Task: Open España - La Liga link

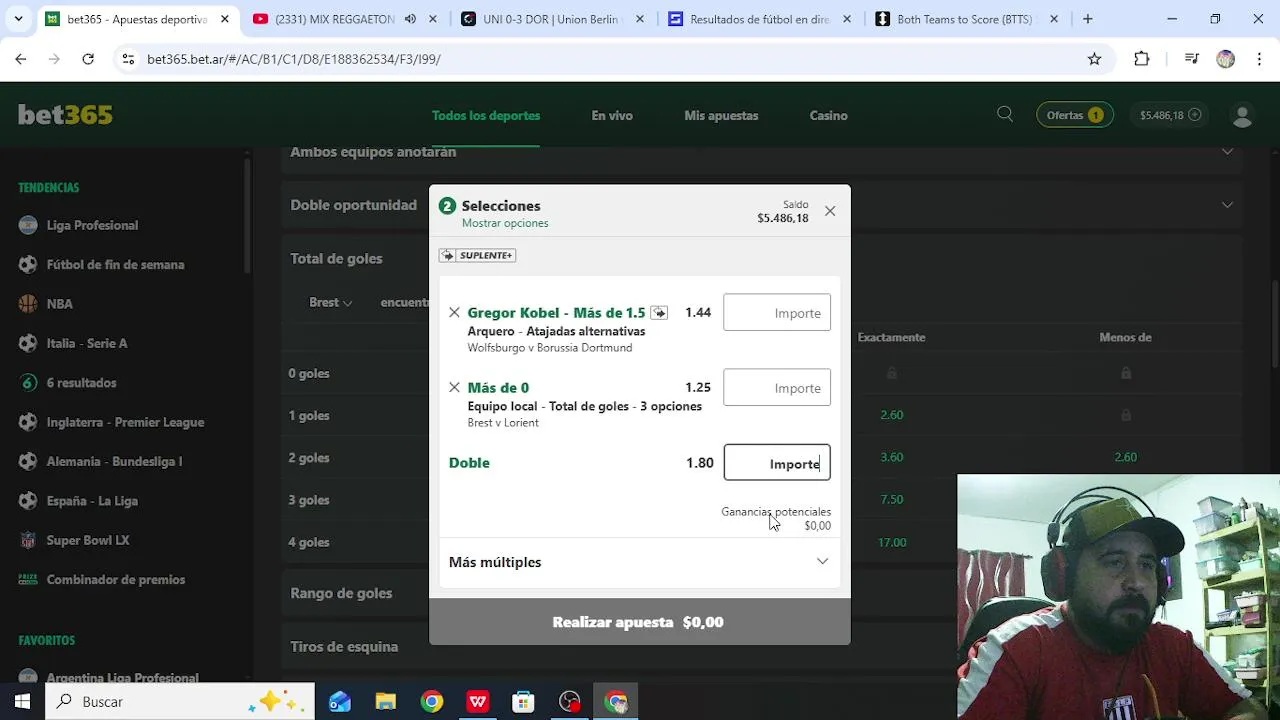Action: [92, 501]
